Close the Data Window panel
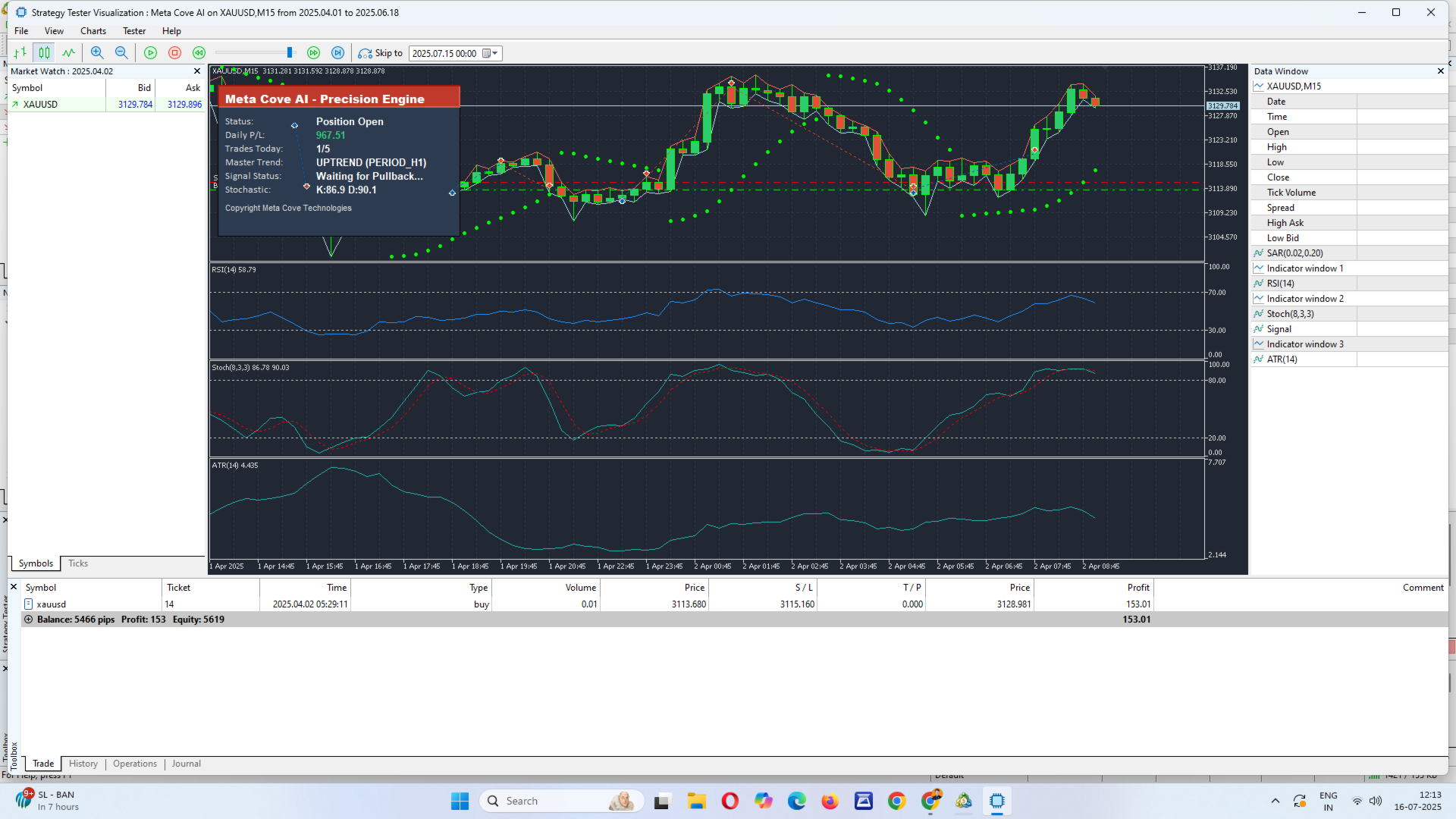 tap(1441, 71)
